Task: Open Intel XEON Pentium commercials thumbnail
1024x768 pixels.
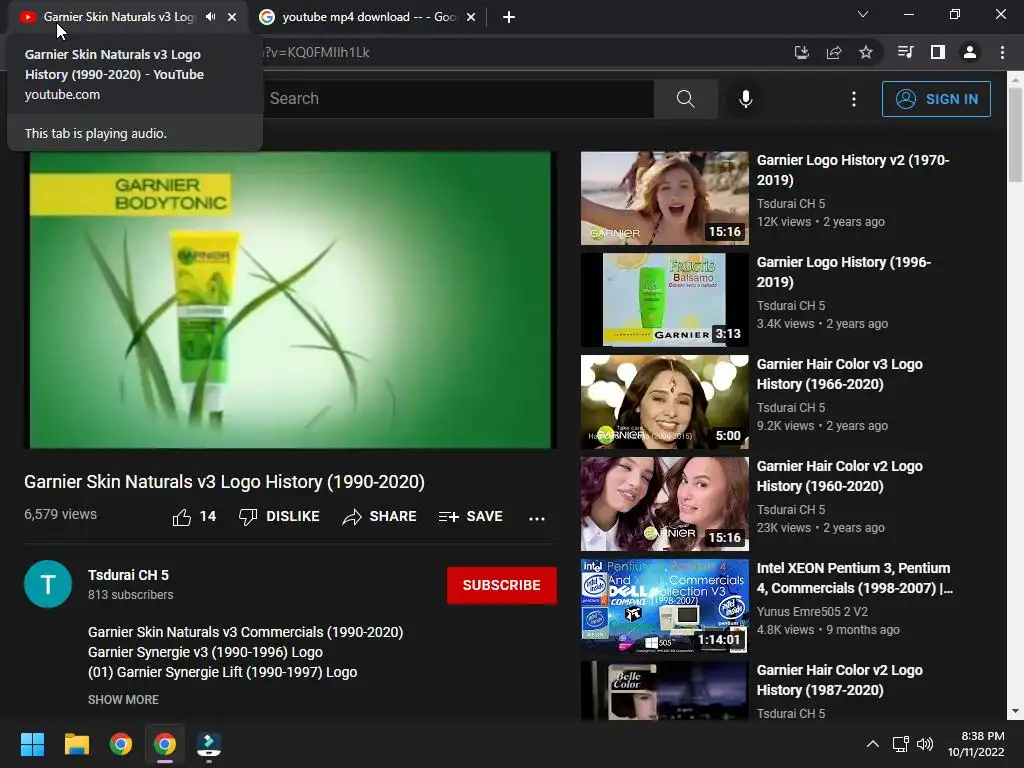Action: click(665, 606)
